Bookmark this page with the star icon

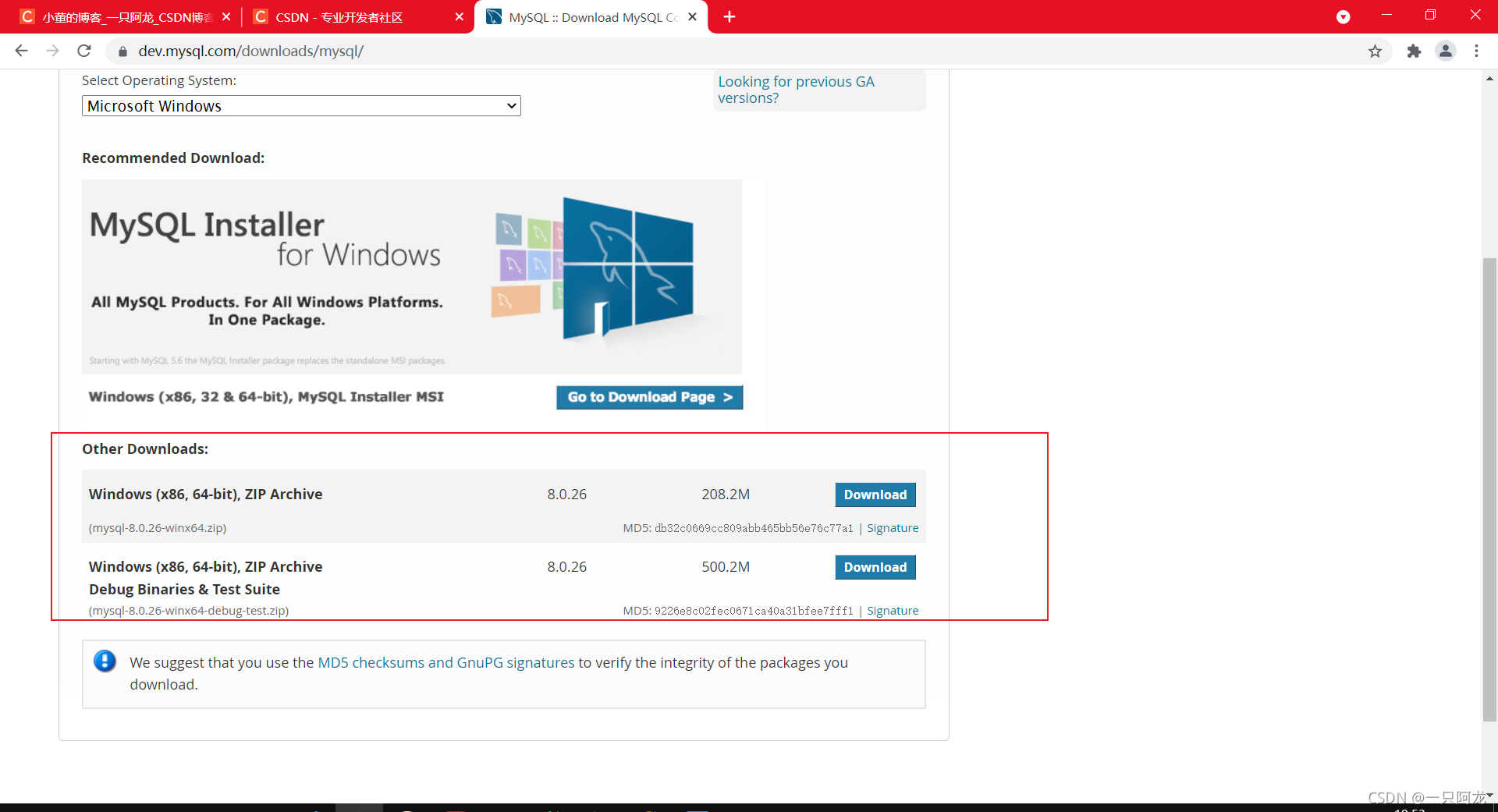coord(1375,51)
